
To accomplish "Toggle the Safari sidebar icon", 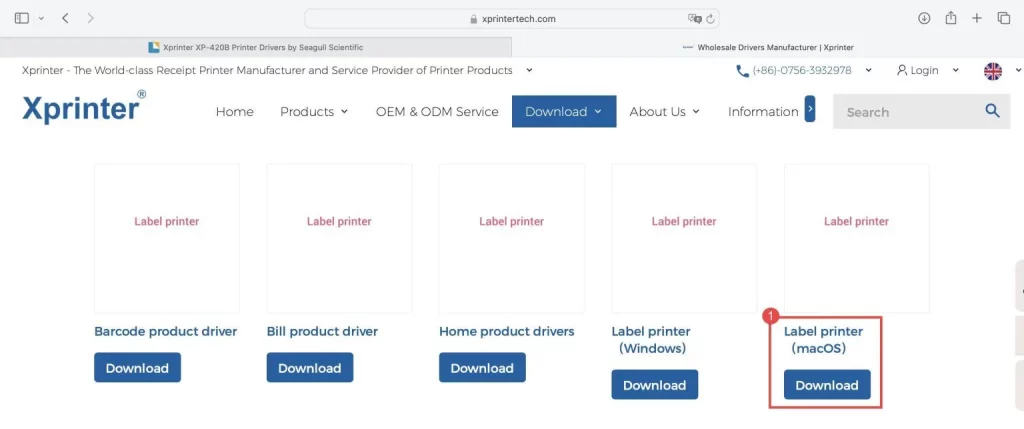I will pos(22,18).
